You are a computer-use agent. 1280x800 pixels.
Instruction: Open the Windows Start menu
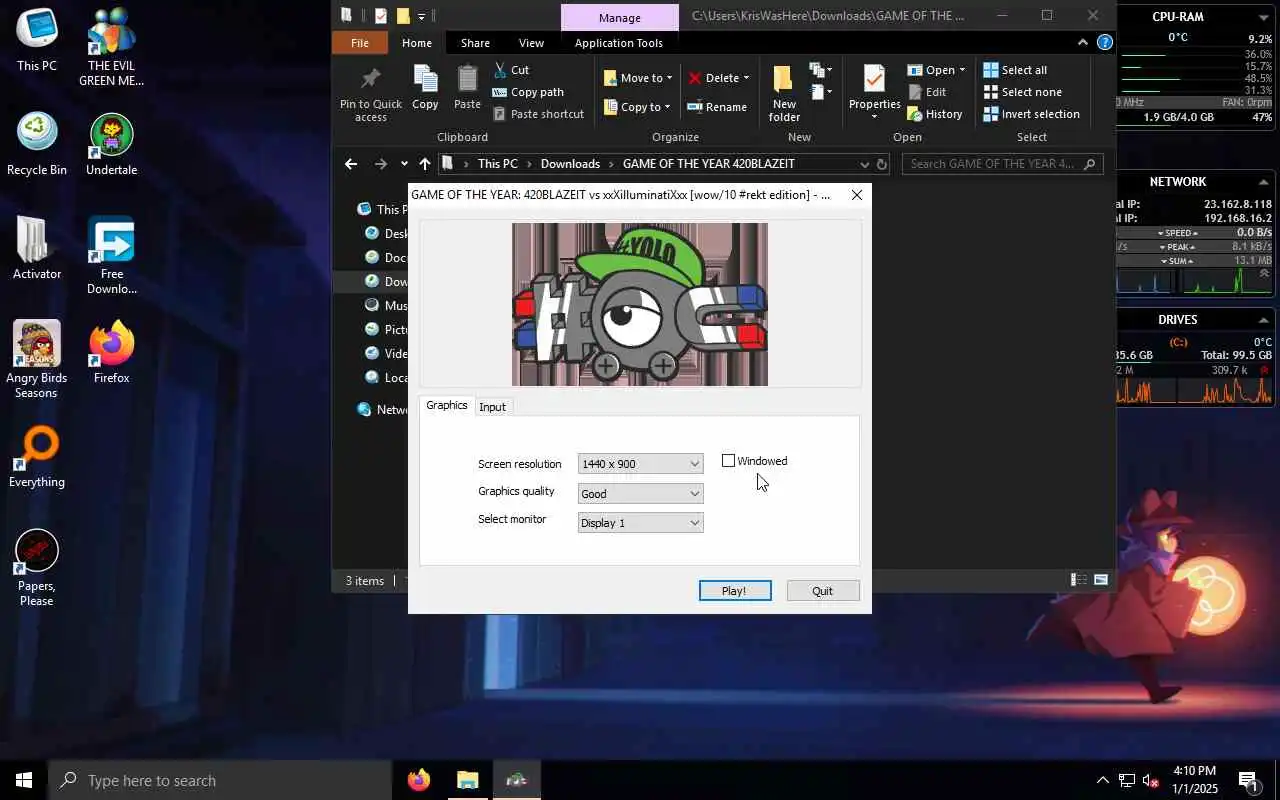24,780
